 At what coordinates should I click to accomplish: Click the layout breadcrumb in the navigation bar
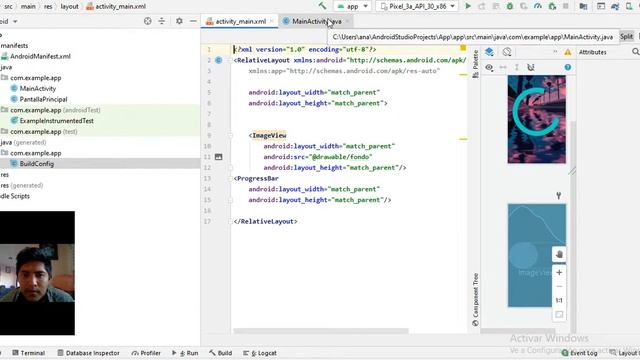click(x=69, y=6)
